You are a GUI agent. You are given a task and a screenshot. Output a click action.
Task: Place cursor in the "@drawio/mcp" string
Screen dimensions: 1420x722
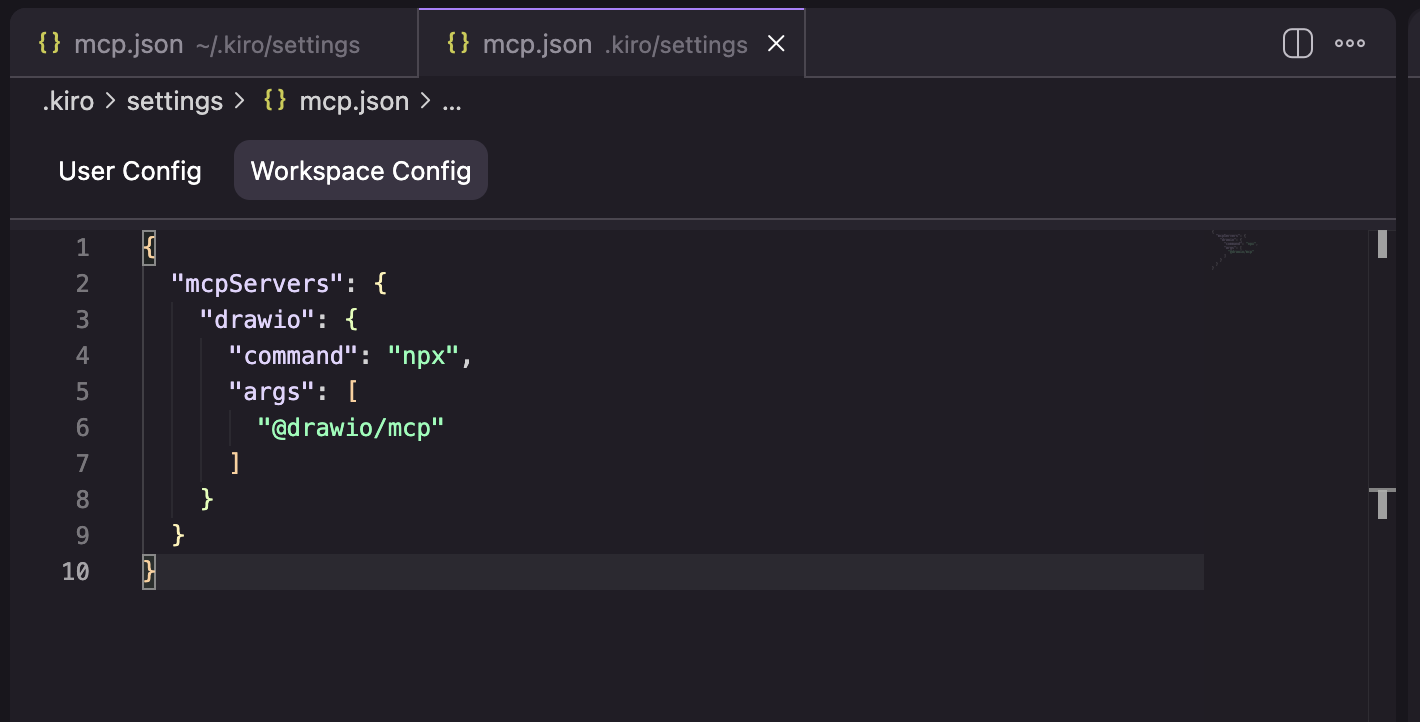point(350,427)
